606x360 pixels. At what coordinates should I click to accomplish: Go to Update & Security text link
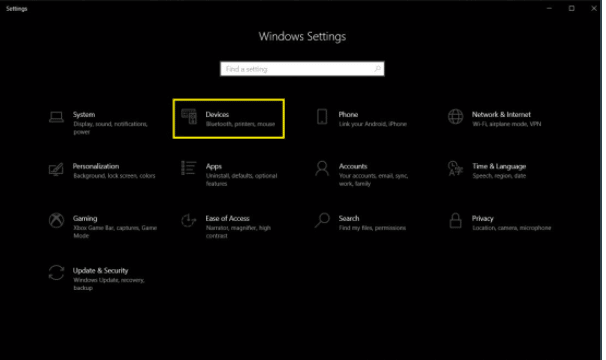click(x=100, y=271)
